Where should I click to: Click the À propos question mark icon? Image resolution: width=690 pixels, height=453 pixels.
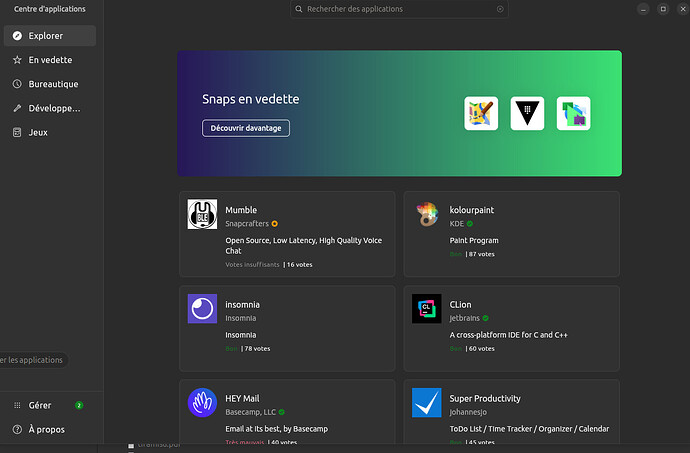point(17,429)
